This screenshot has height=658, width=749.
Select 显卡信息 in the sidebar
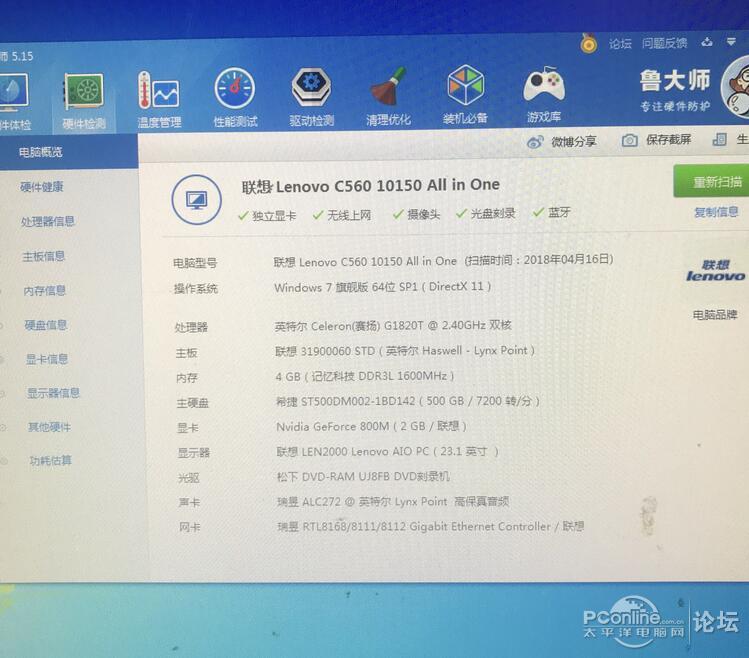(47, 359)
